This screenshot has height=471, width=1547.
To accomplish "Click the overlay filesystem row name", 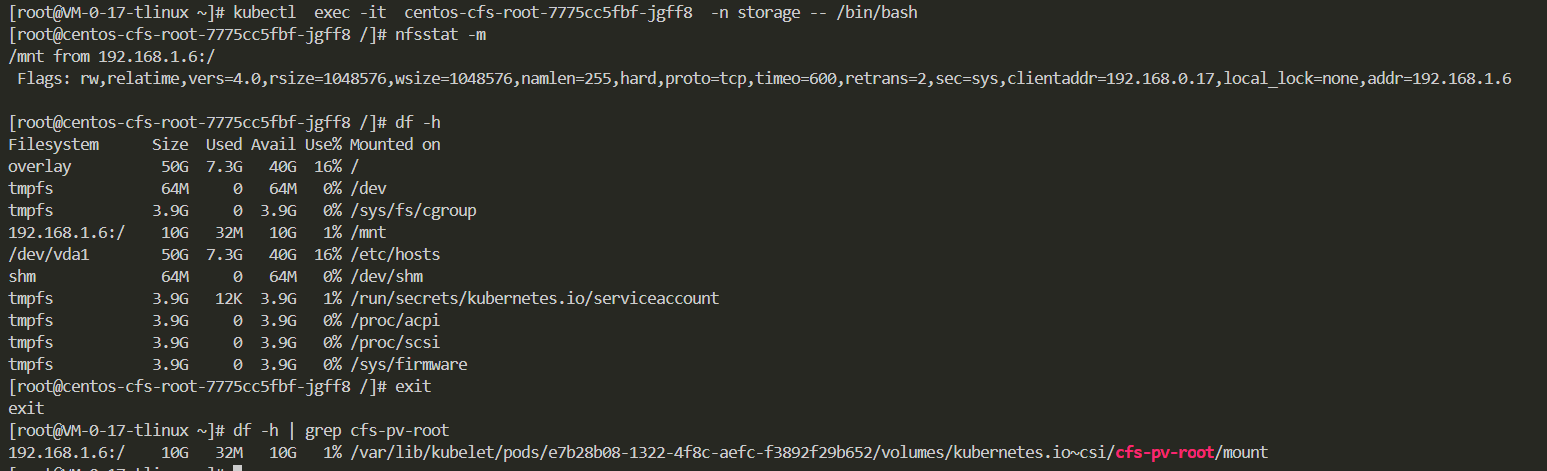I will pyautogui.click(x=40, y=166).
